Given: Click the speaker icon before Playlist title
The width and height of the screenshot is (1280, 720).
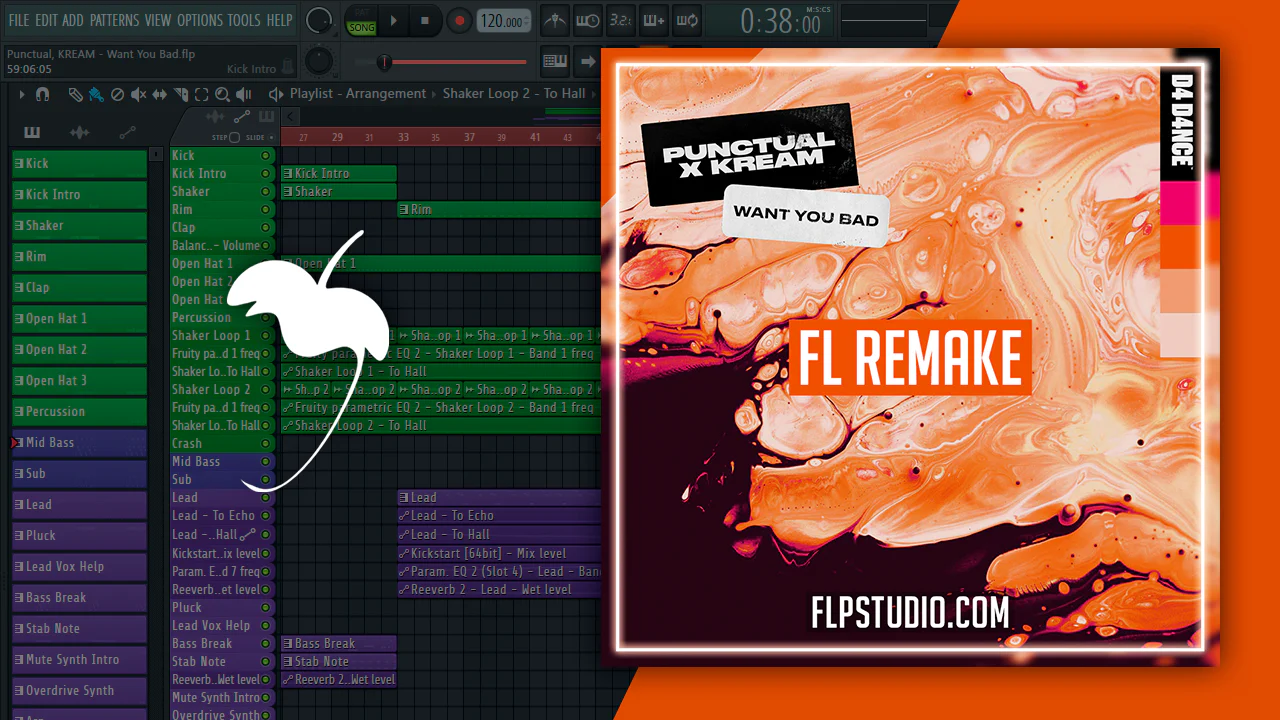Looking at the screenshot, I should 276,94.
